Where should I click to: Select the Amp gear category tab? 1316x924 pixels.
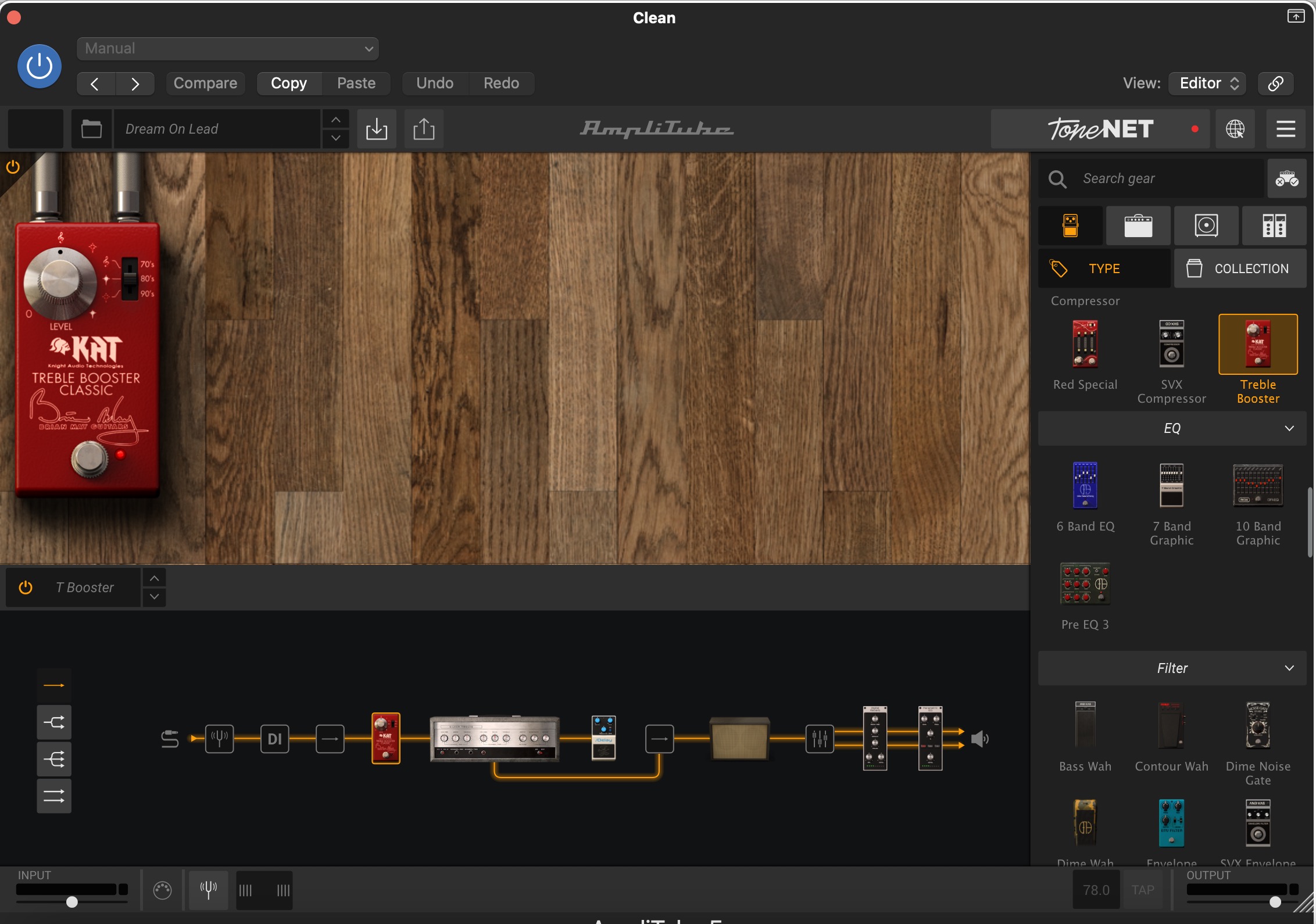point(1138,225)
